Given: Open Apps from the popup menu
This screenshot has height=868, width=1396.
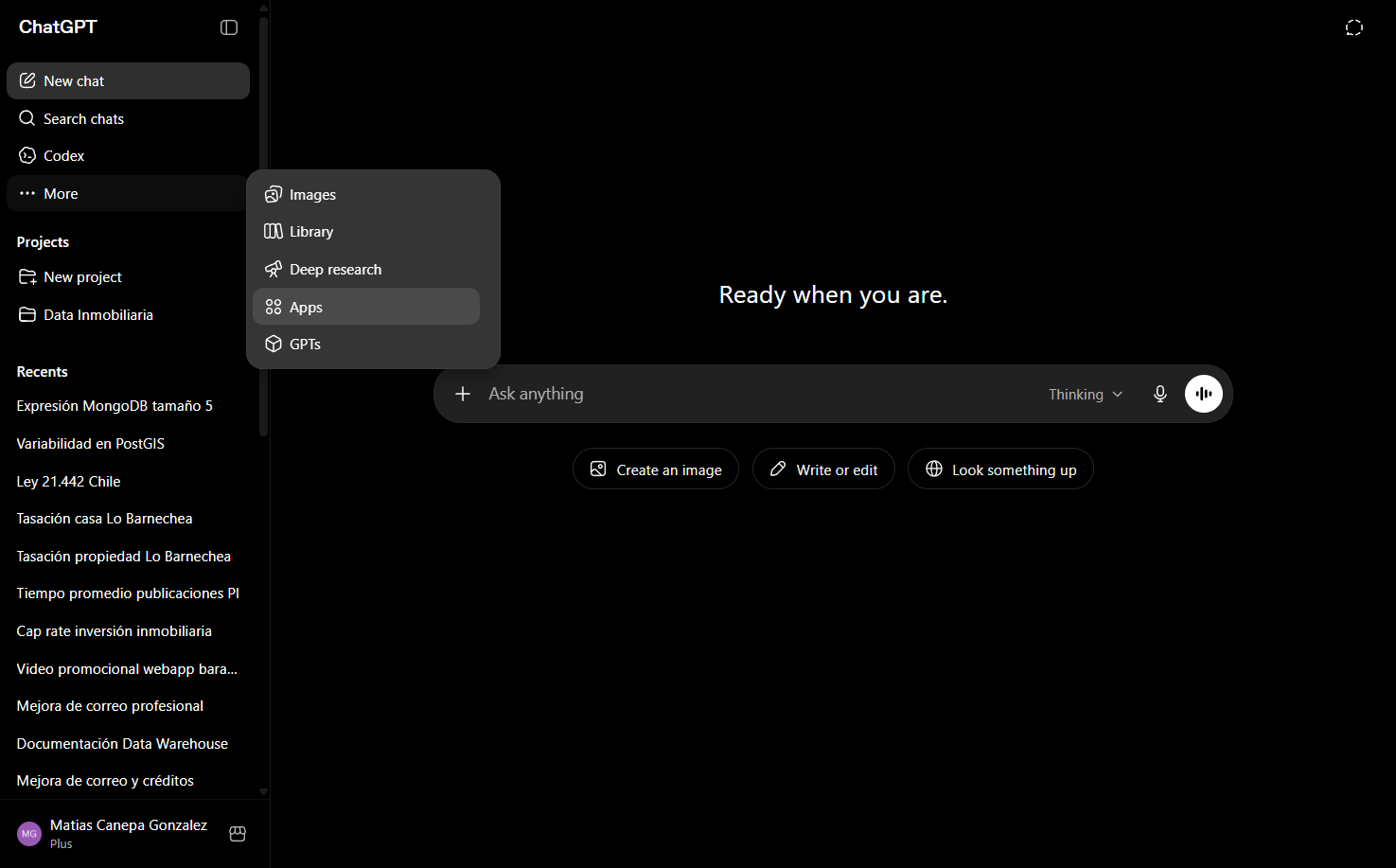Looking at the screenshot, I should coord(366,307).
